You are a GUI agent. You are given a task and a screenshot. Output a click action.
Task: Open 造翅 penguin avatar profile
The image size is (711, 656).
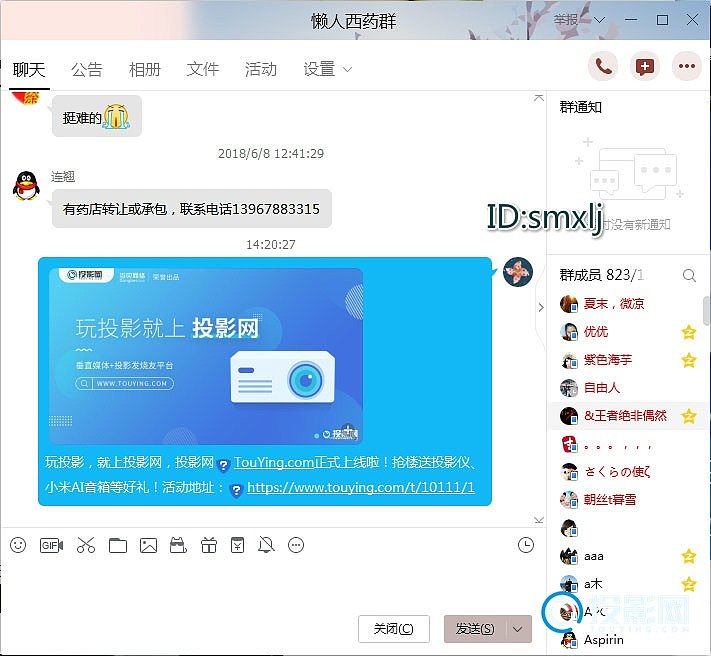click(26, 185)
